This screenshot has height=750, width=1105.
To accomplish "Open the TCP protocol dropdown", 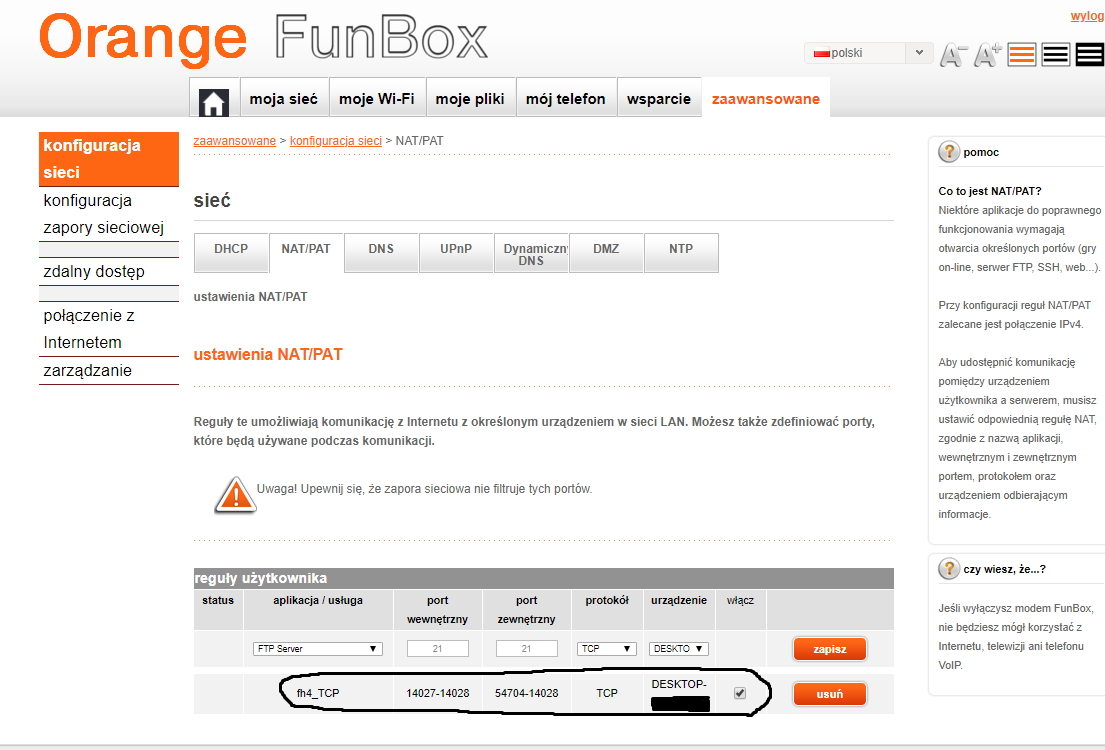I will (606, 648).
